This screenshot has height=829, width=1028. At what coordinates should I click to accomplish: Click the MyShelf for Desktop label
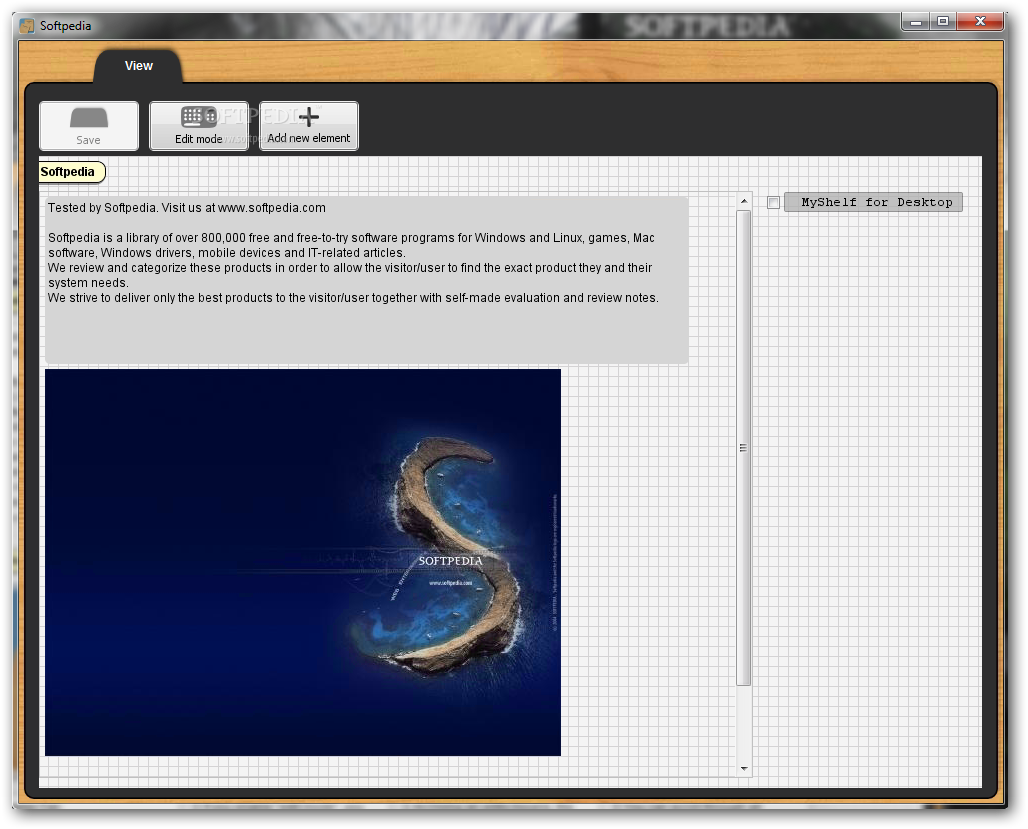[x=873, y=202]
